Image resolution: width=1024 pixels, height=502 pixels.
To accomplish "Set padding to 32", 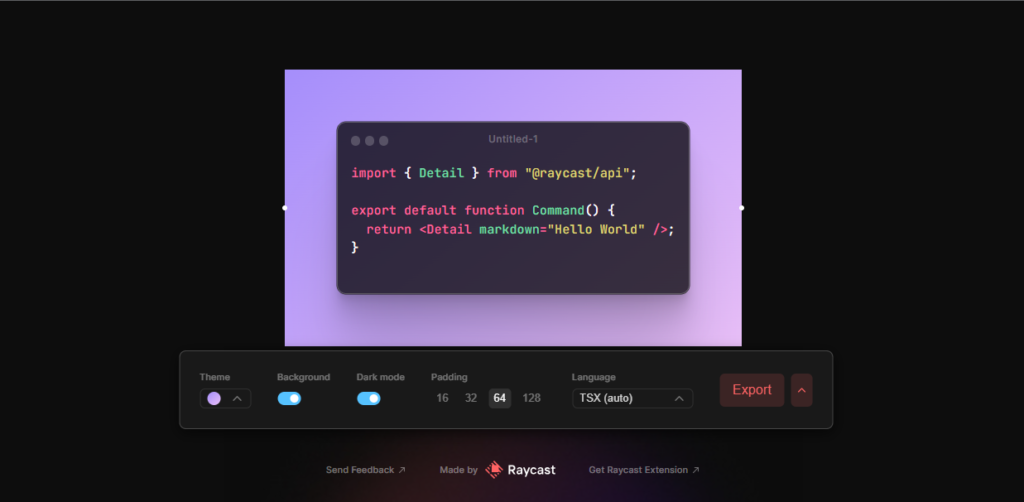I will pyautogui.click(x=471, y=398).
